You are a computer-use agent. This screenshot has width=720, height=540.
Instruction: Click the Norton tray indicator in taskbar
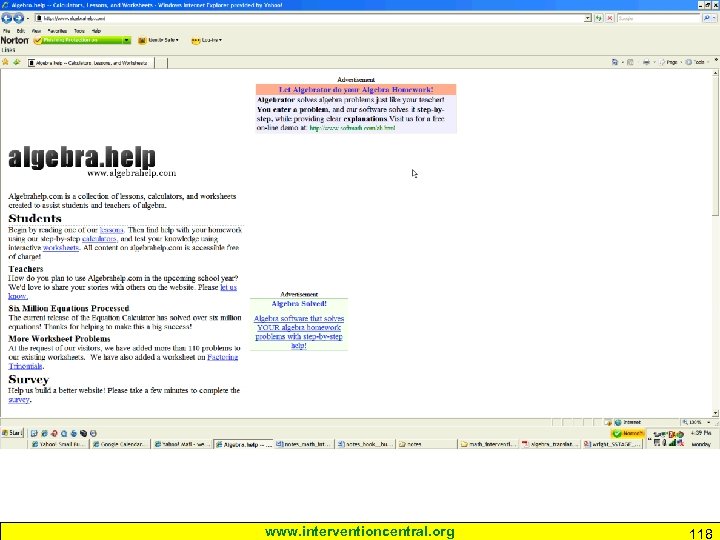click(628, 433)
